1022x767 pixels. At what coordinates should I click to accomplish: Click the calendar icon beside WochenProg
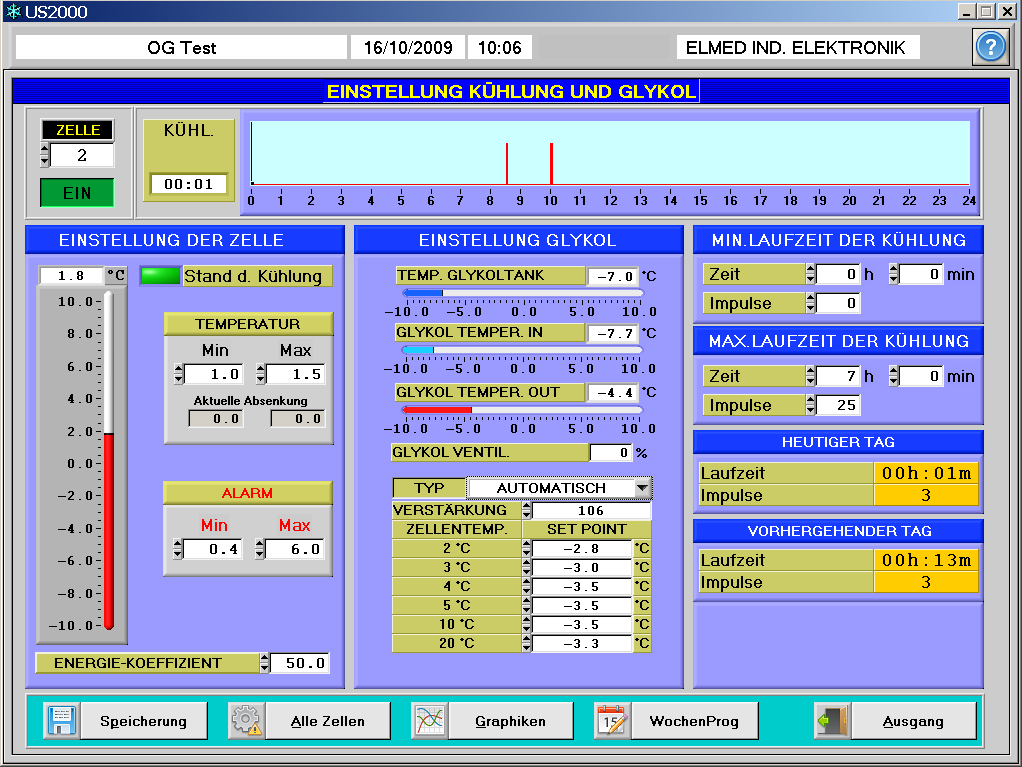(611, 720)
